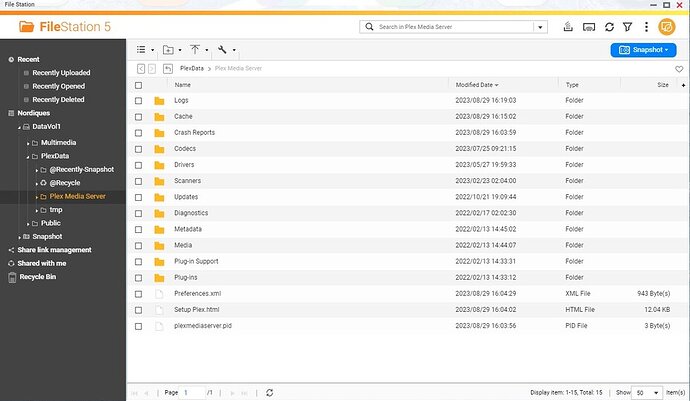Select the Updates folder name
The height and width of the screenshot is (401, 690).
coord(186,197)
